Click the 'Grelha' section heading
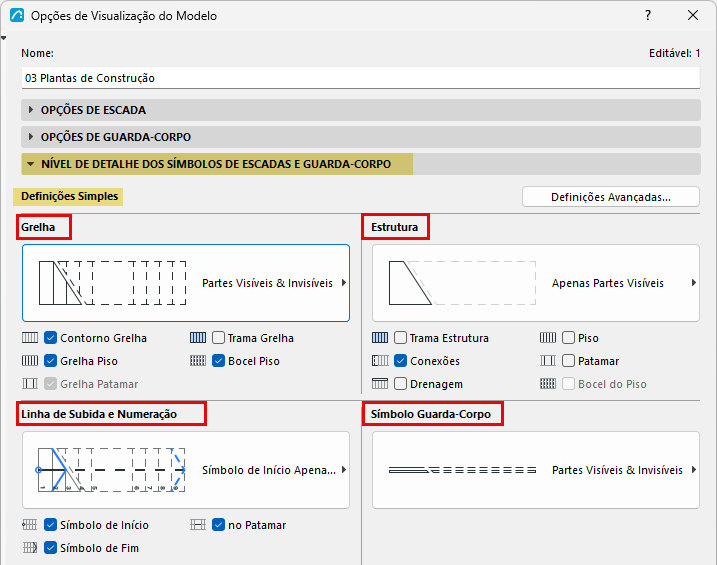The image size is (717, 565). click(38, 227)
